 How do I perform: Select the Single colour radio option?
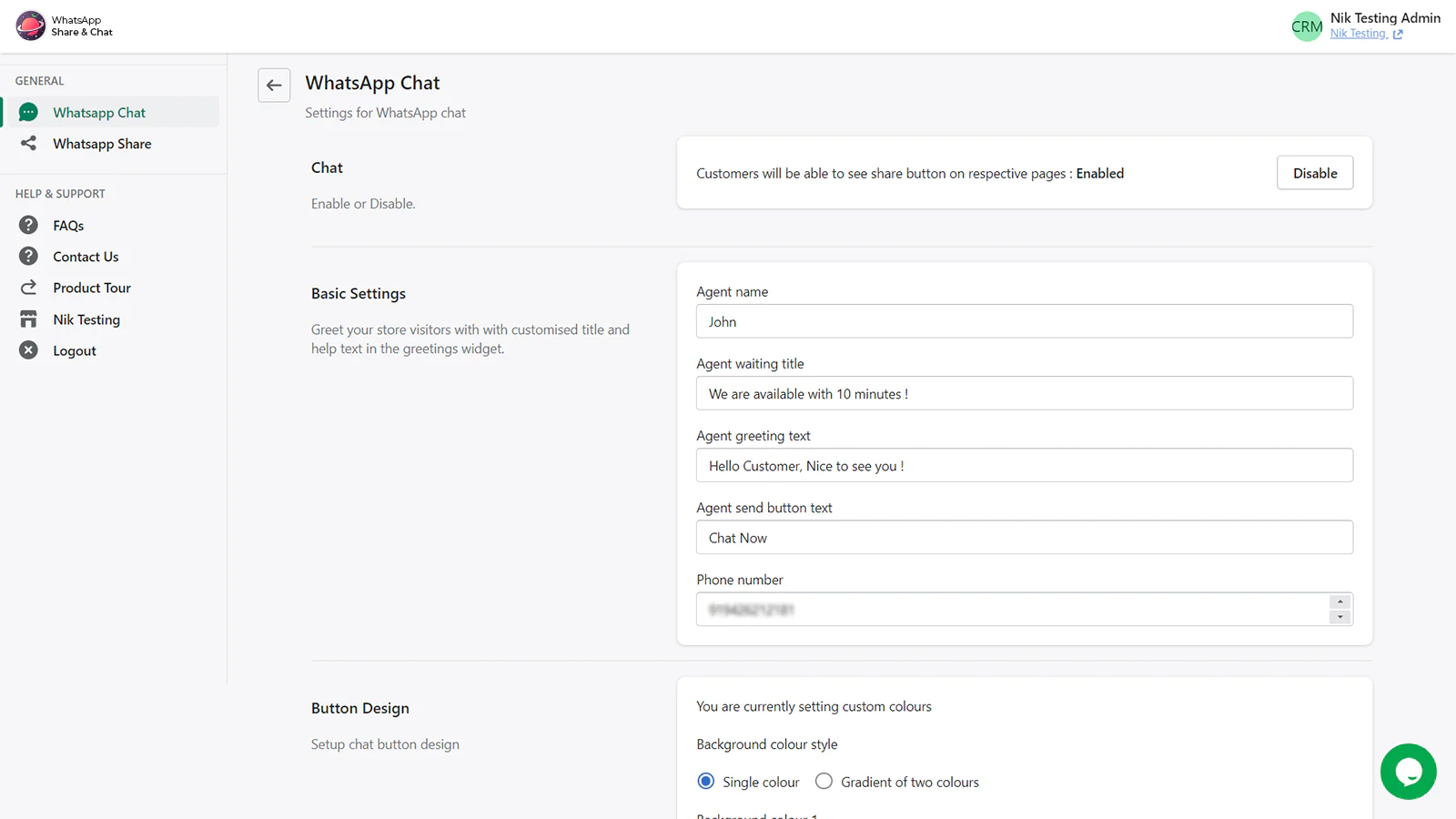(x=706, y=782)
